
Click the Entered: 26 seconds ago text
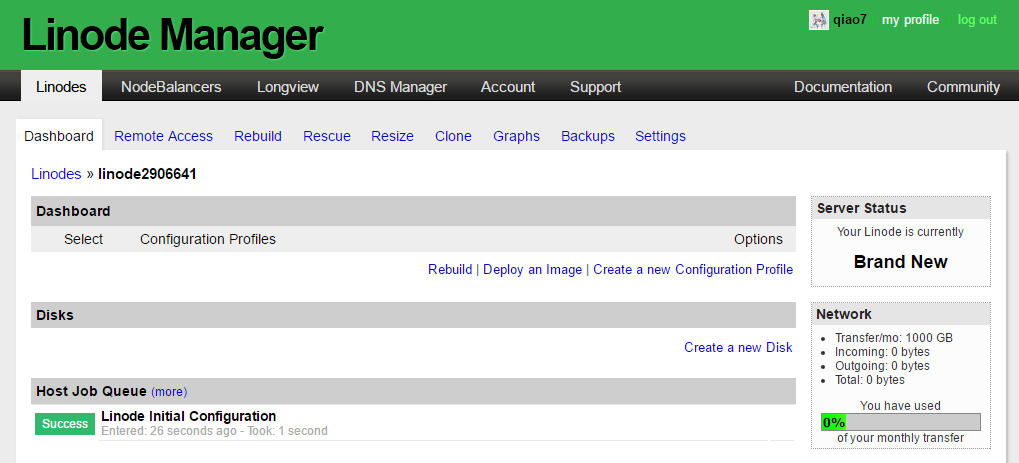coord(169,431)
